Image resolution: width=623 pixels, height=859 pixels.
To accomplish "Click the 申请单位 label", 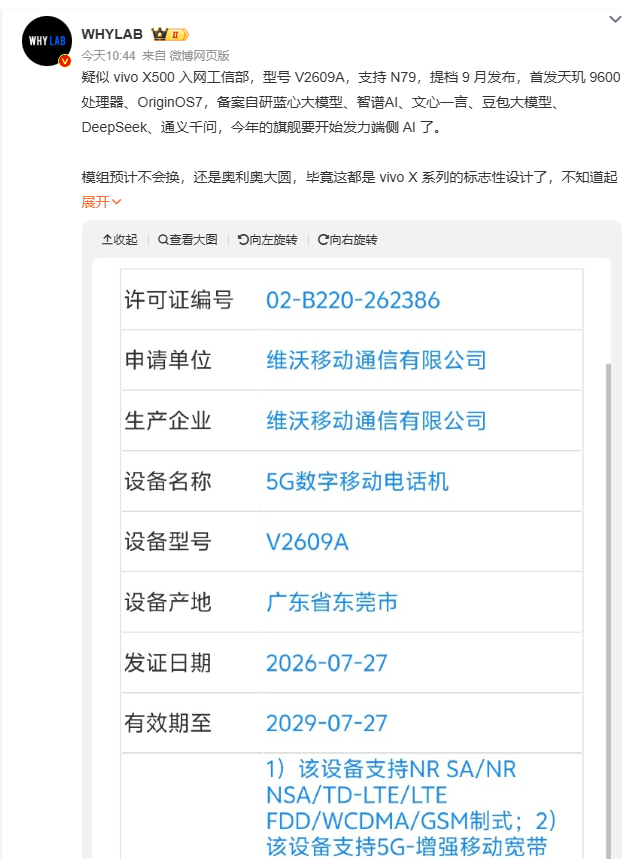I will pos(168,360).
